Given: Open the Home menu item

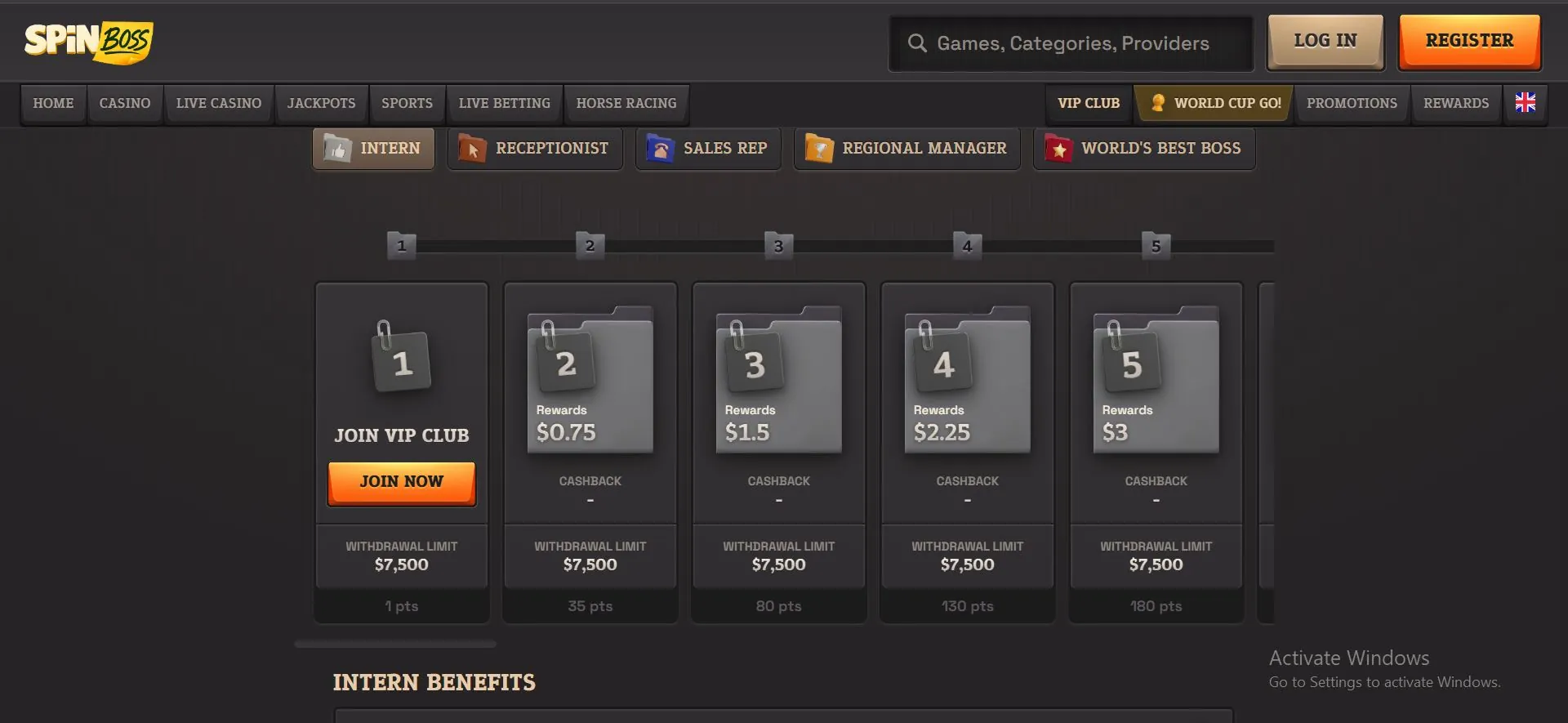Looking at the screenshot, I should [53, 104].
